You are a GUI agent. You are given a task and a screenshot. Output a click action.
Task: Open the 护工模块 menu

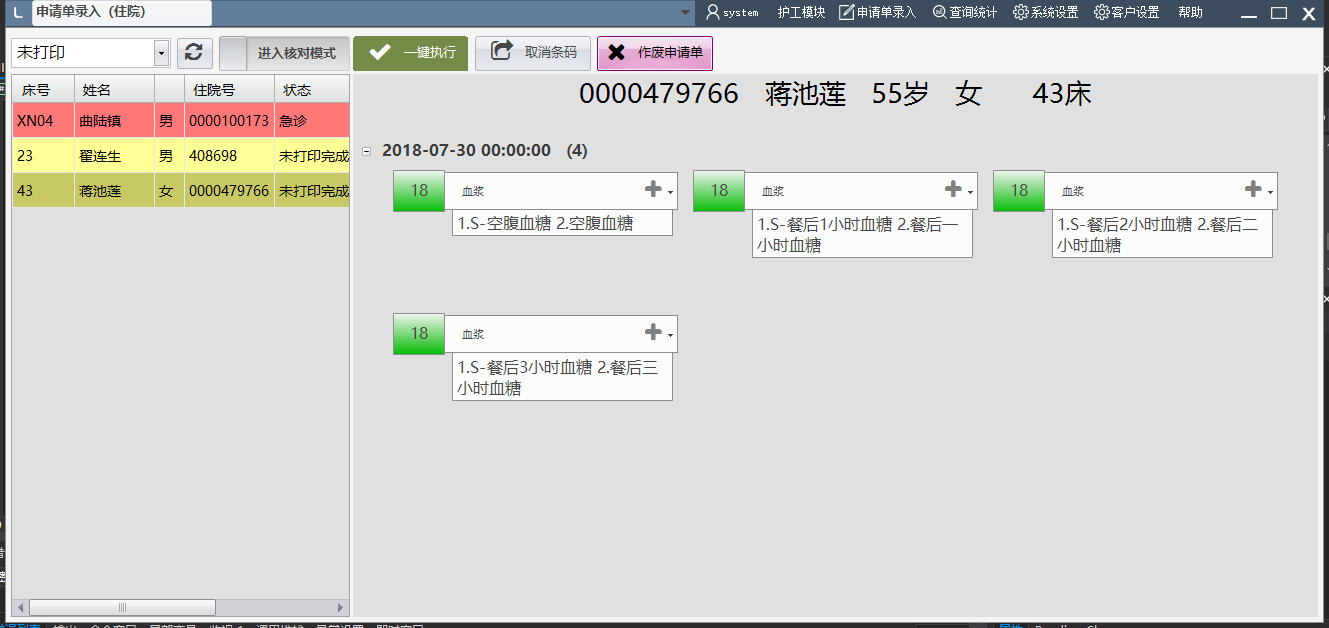[x=801, y=12]
